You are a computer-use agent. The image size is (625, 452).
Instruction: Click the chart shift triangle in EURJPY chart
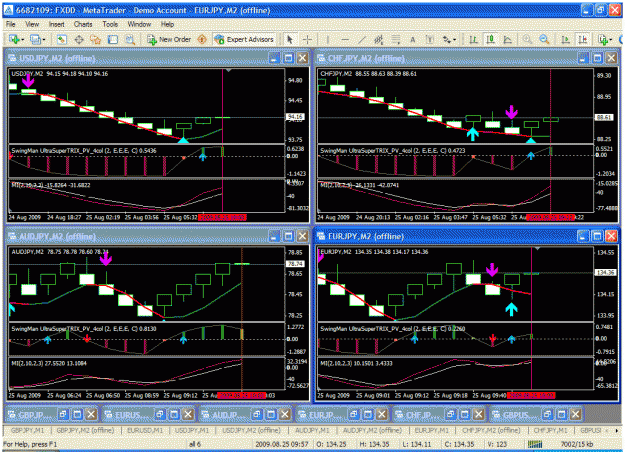[537, 249]
